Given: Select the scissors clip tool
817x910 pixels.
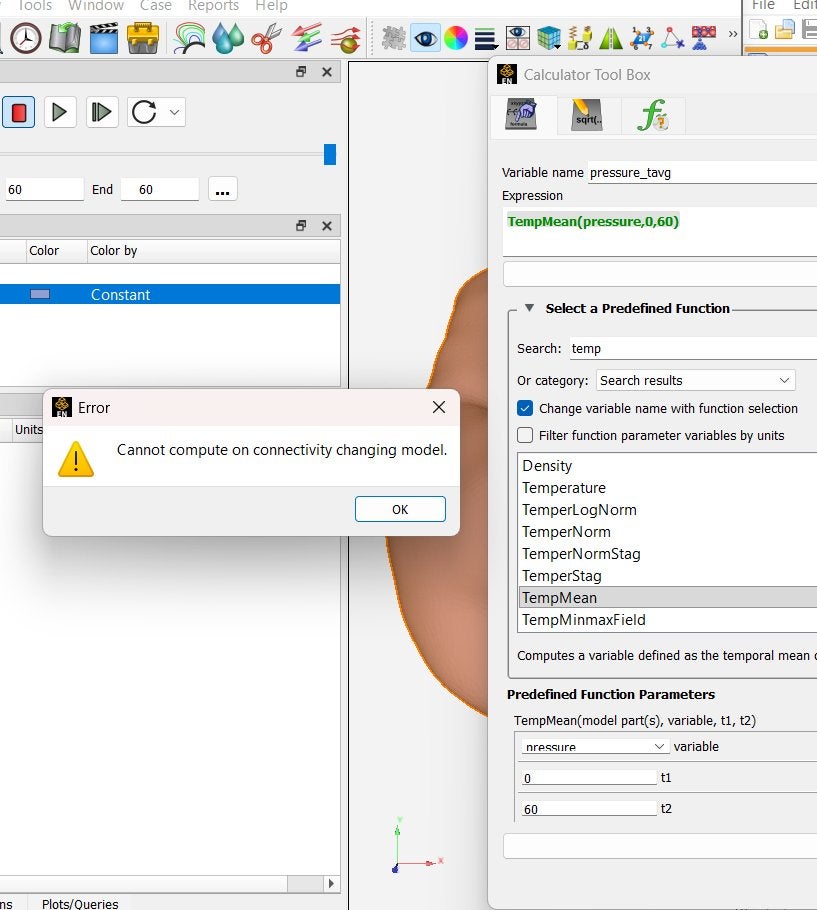Looking at the screenshot, I should (266, 38).
